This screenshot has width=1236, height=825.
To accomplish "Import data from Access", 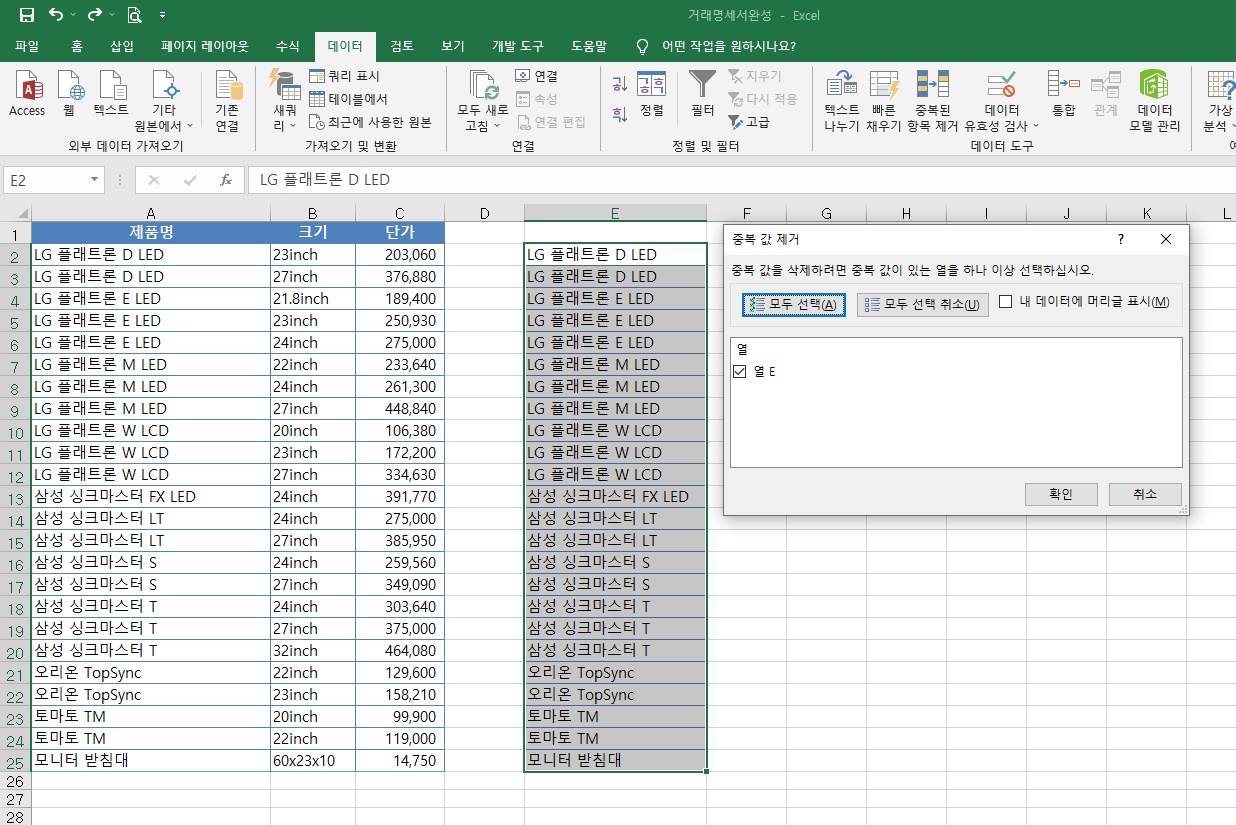I will [27, 95].
